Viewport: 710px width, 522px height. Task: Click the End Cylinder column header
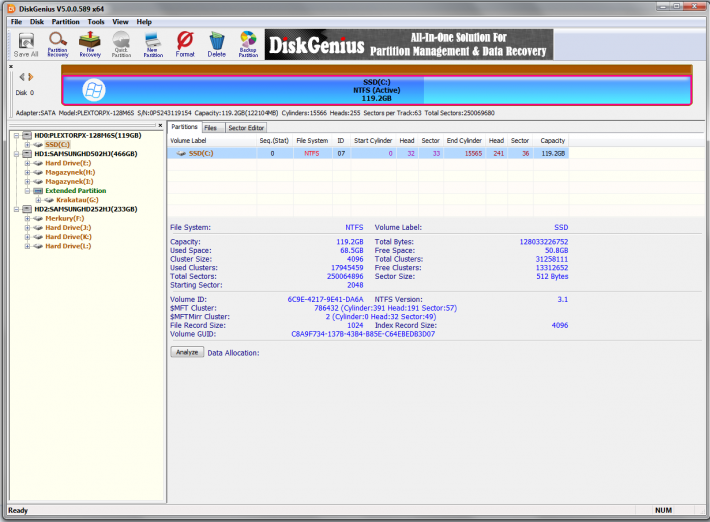click(x=464, y=141)
